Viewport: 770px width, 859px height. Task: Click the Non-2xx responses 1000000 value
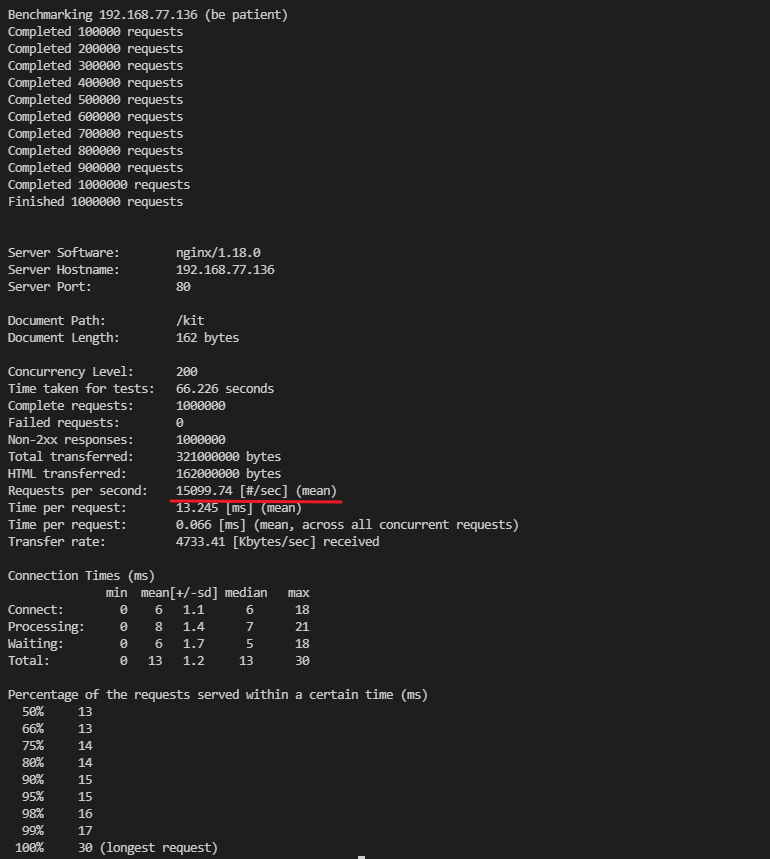200,439
